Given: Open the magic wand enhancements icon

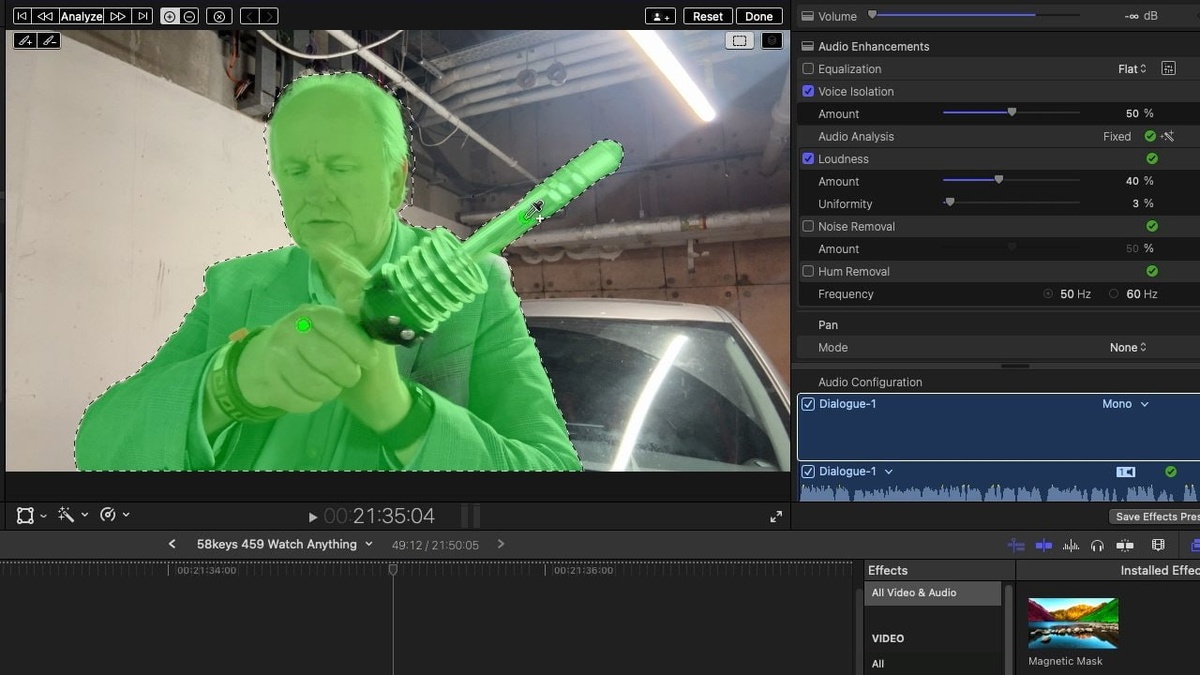Looking at the screenshot, I should pyautogui.click(x=66, y=515).
